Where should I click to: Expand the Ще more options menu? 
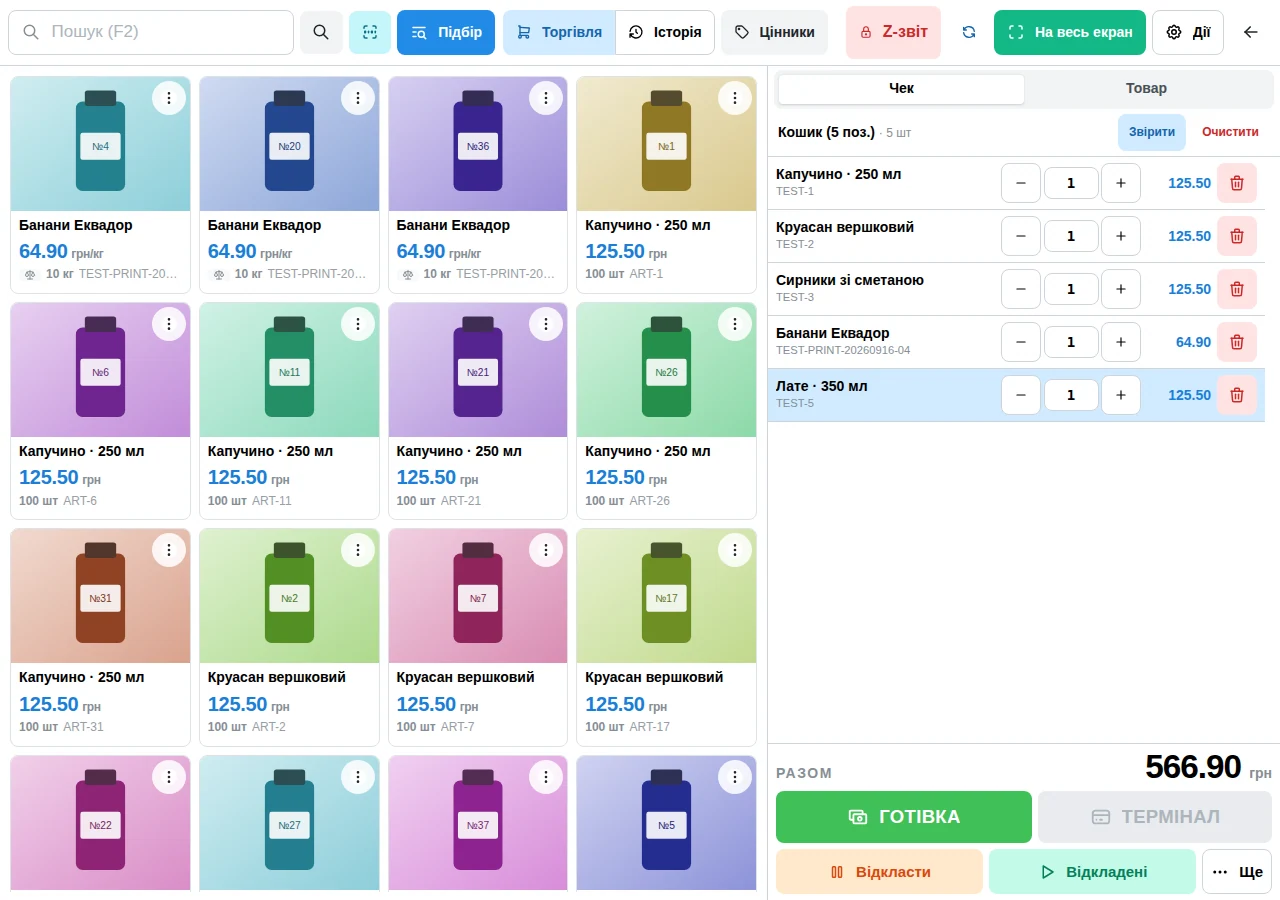(x=1237, y=872)
